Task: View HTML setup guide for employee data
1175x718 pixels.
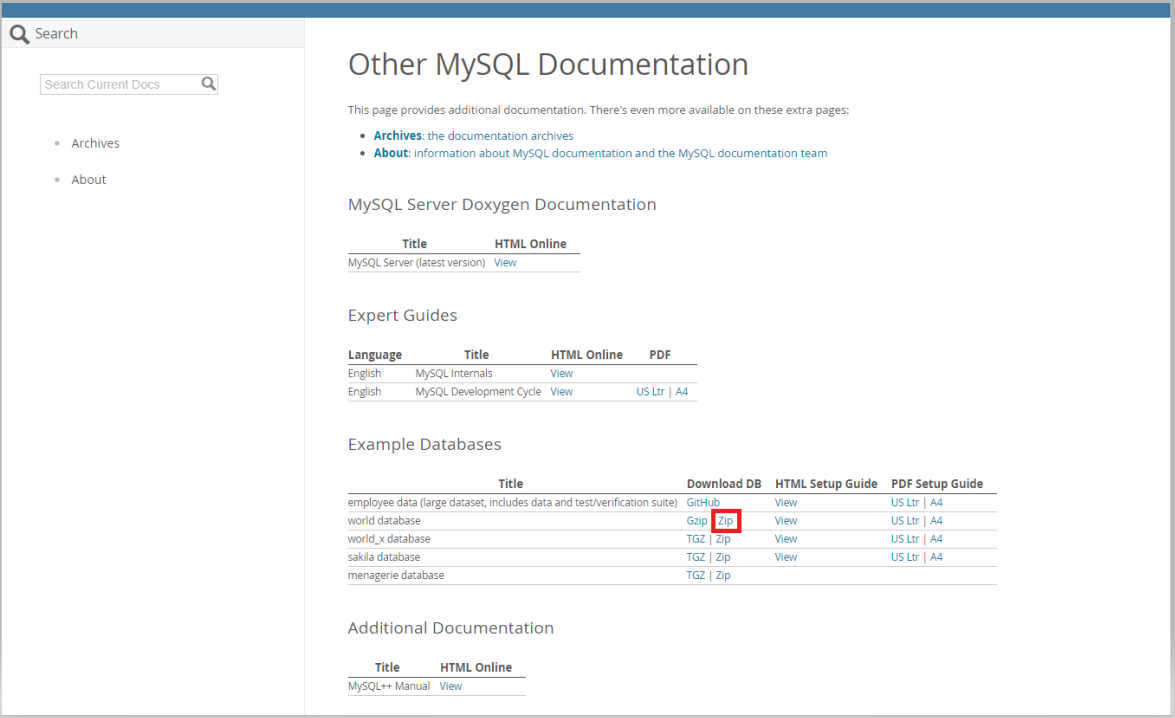Action: click(786, 503)
